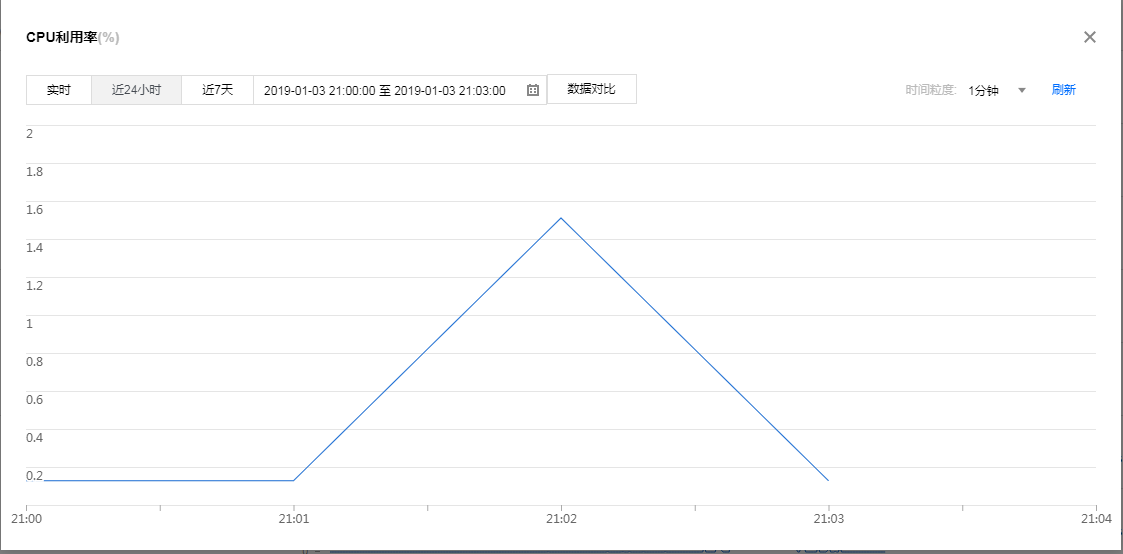Click the peak data point at 21:02

[x=561, y=218]
